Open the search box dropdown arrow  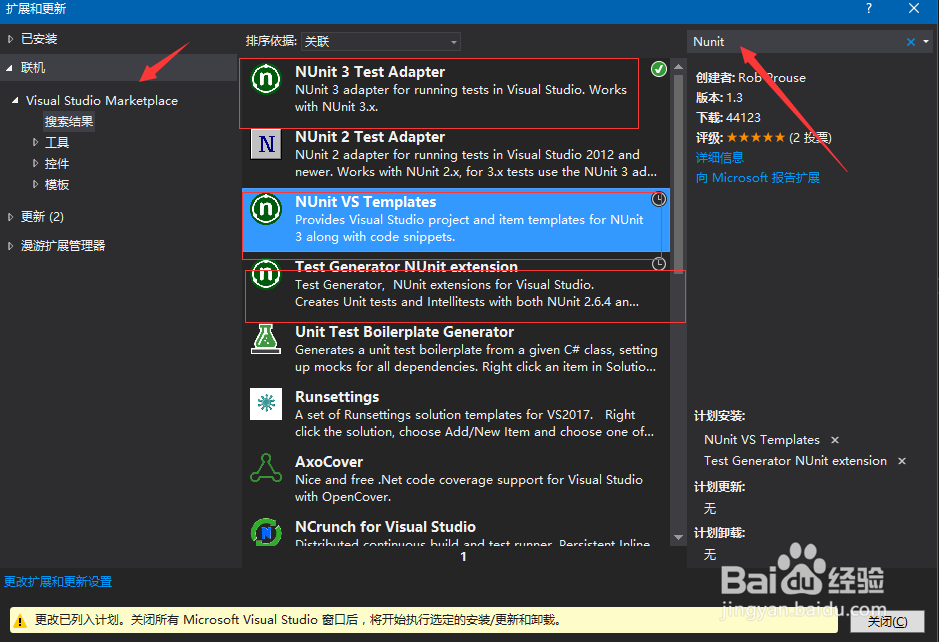pos(926,42)
